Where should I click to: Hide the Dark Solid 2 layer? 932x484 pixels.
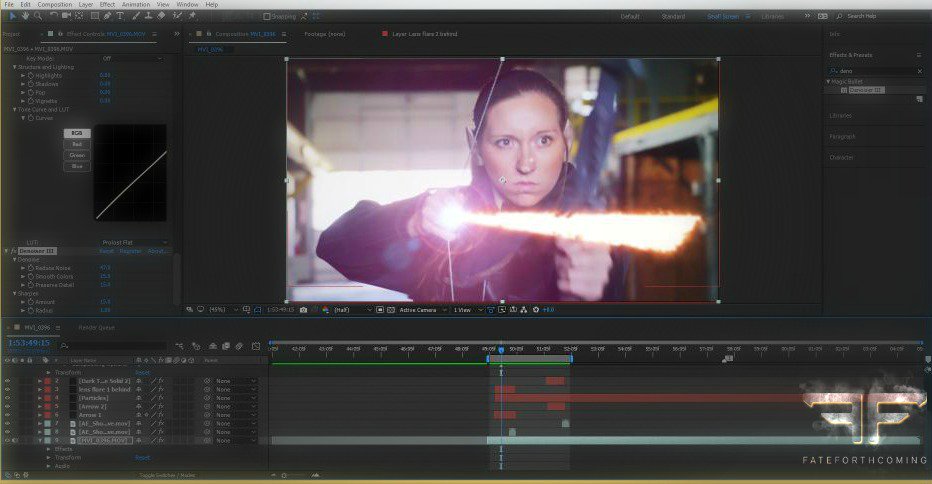click(x=8, y=381)
